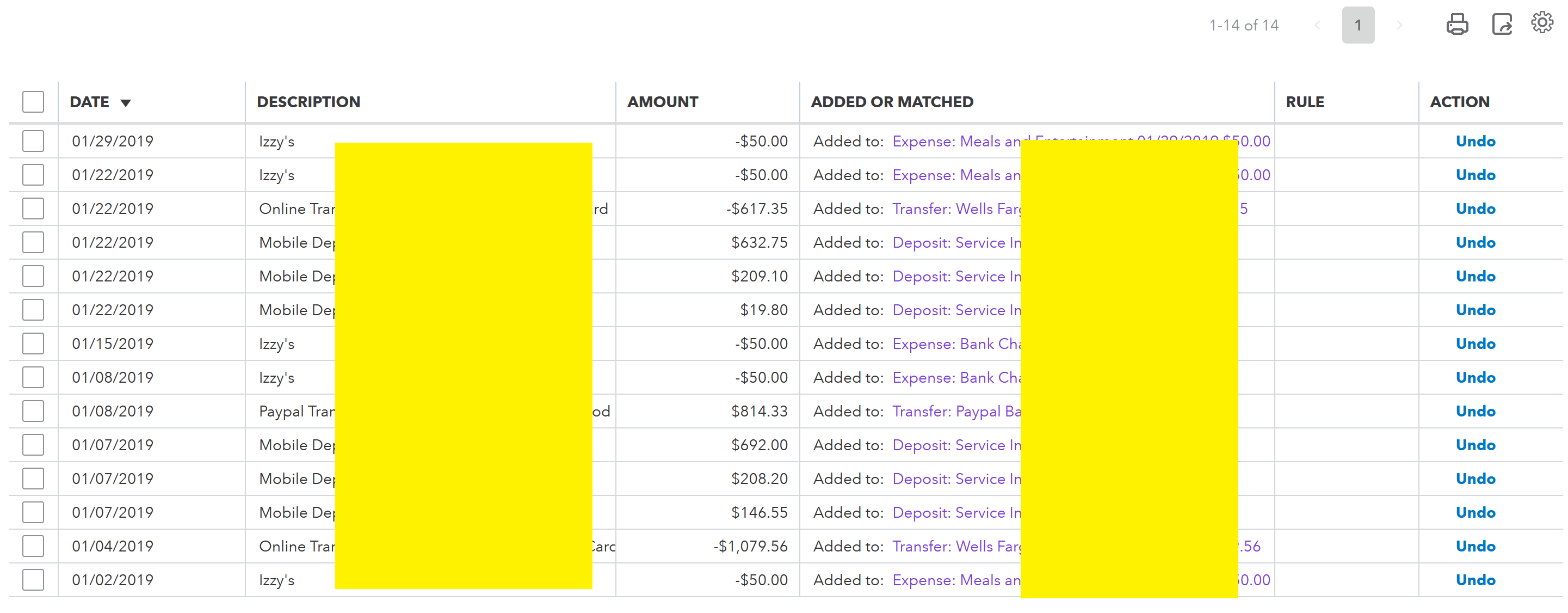Select checkbox for the $814.33 Paypal row
Image resolution: width=1568 pixels, height=613 pixels.
(x=33, y=412)
